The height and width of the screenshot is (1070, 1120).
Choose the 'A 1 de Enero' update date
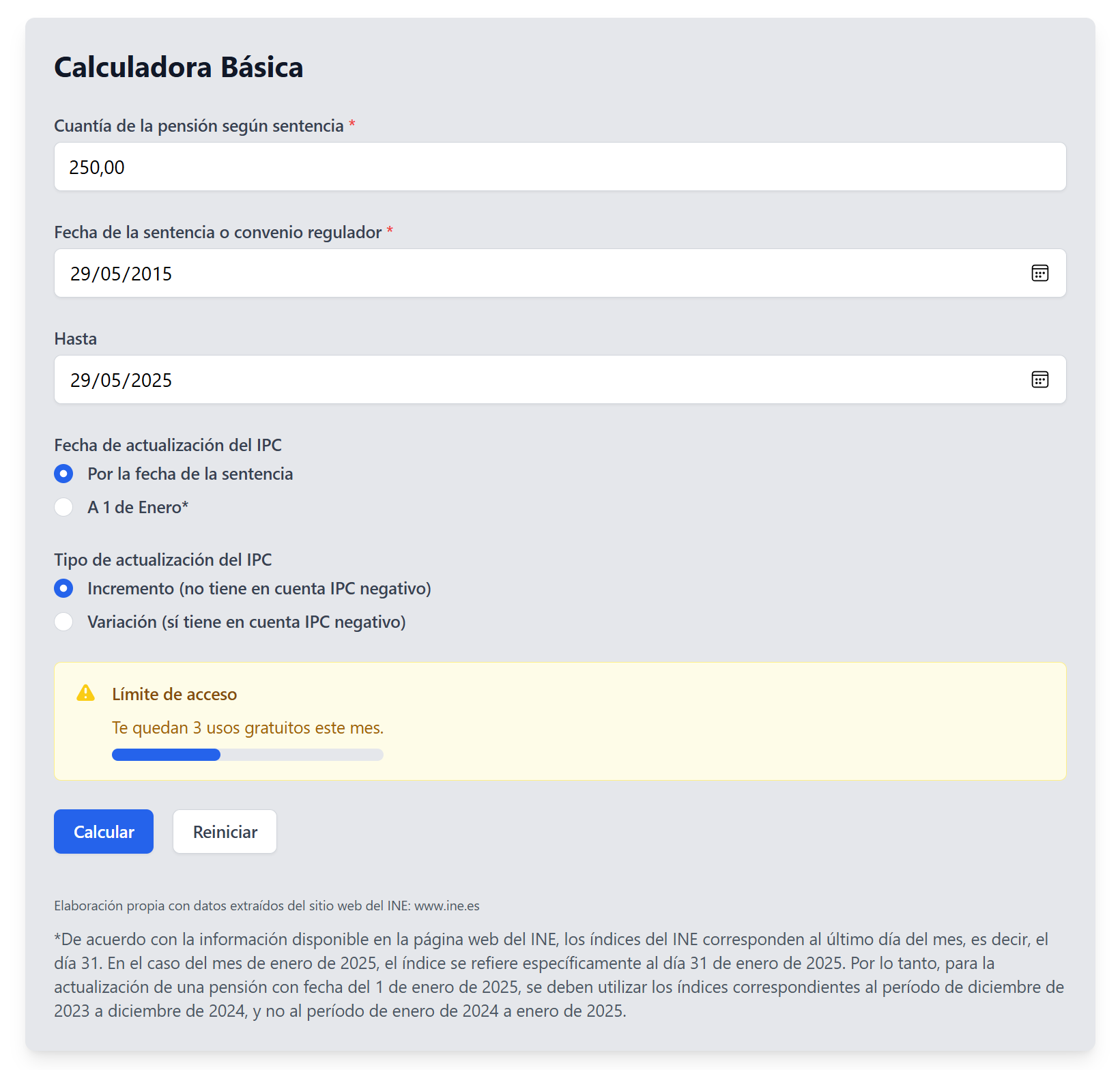point(63,507)
